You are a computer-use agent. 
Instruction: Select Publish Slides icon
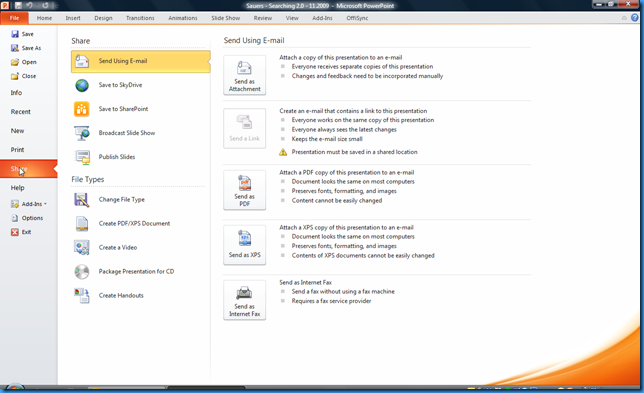coord(82,157)
